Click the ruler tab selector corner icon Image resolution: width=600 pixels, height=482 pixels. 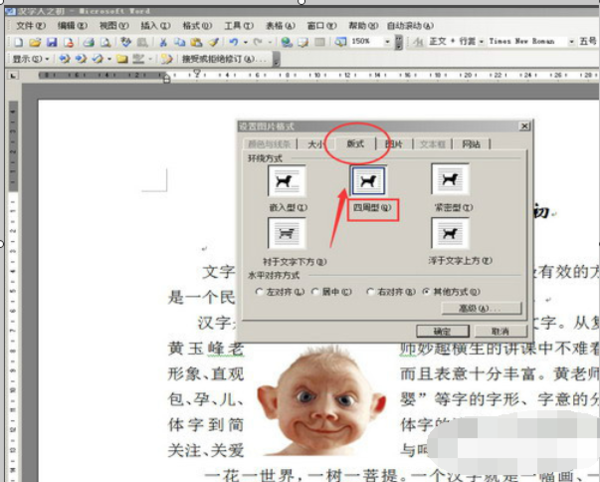coord(13,75)
